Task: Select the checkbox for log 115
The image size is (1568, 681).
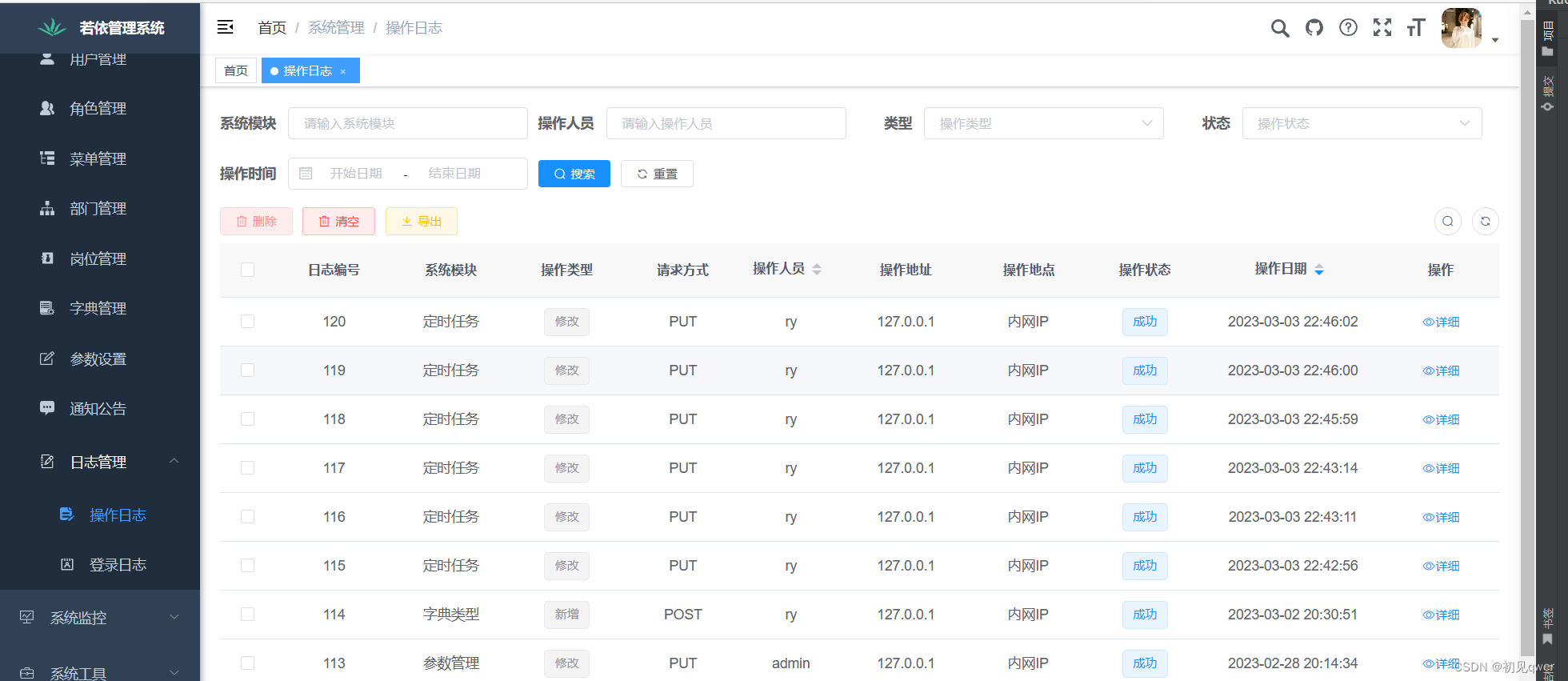Action: (248, 566)
